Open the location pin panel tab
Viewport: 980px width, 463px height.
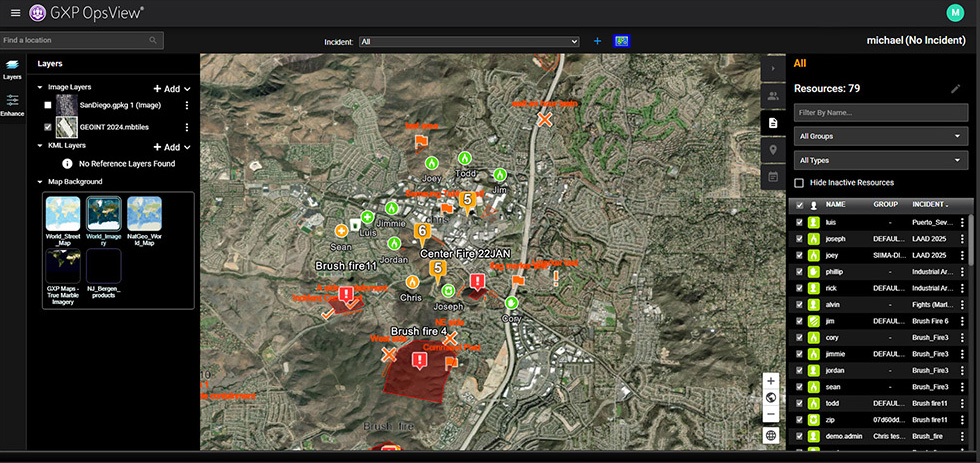[x=772, y=150]
